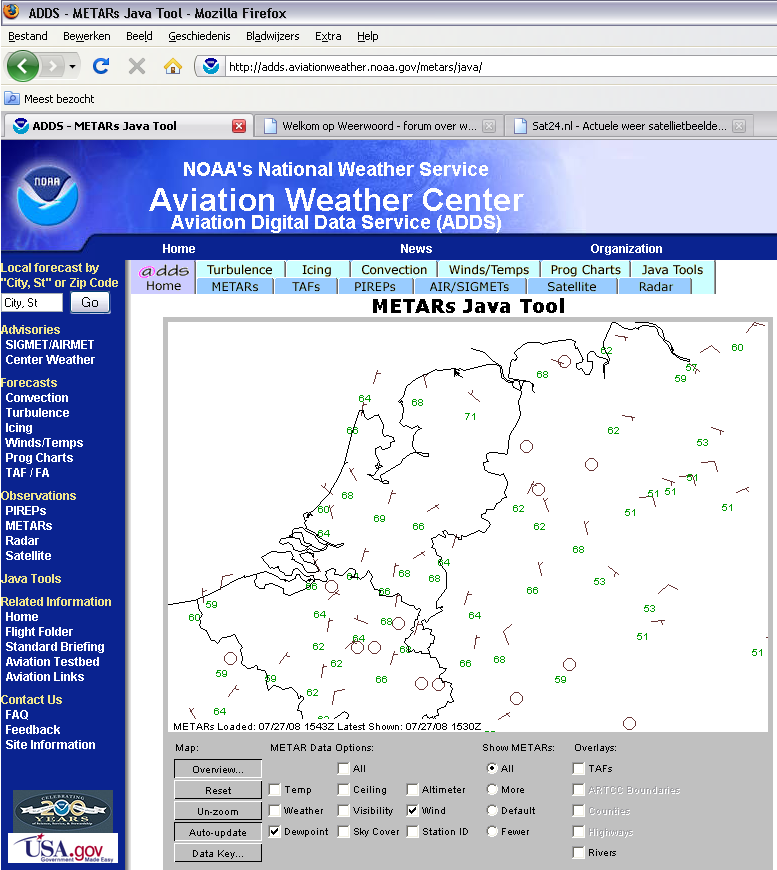Open the Bestand menu
Image resolution: width=777 pixels, height=870 pixels.
(x=28, y=36)
